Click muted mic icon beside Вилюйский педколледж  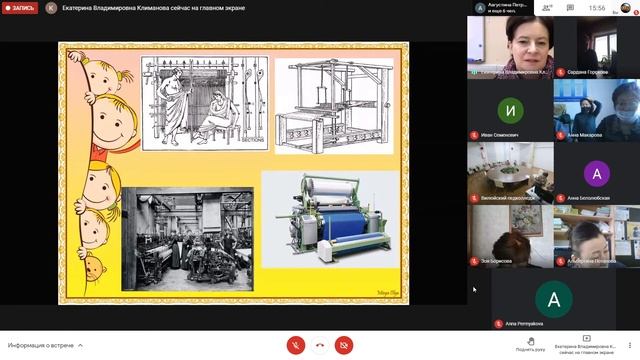474,198
